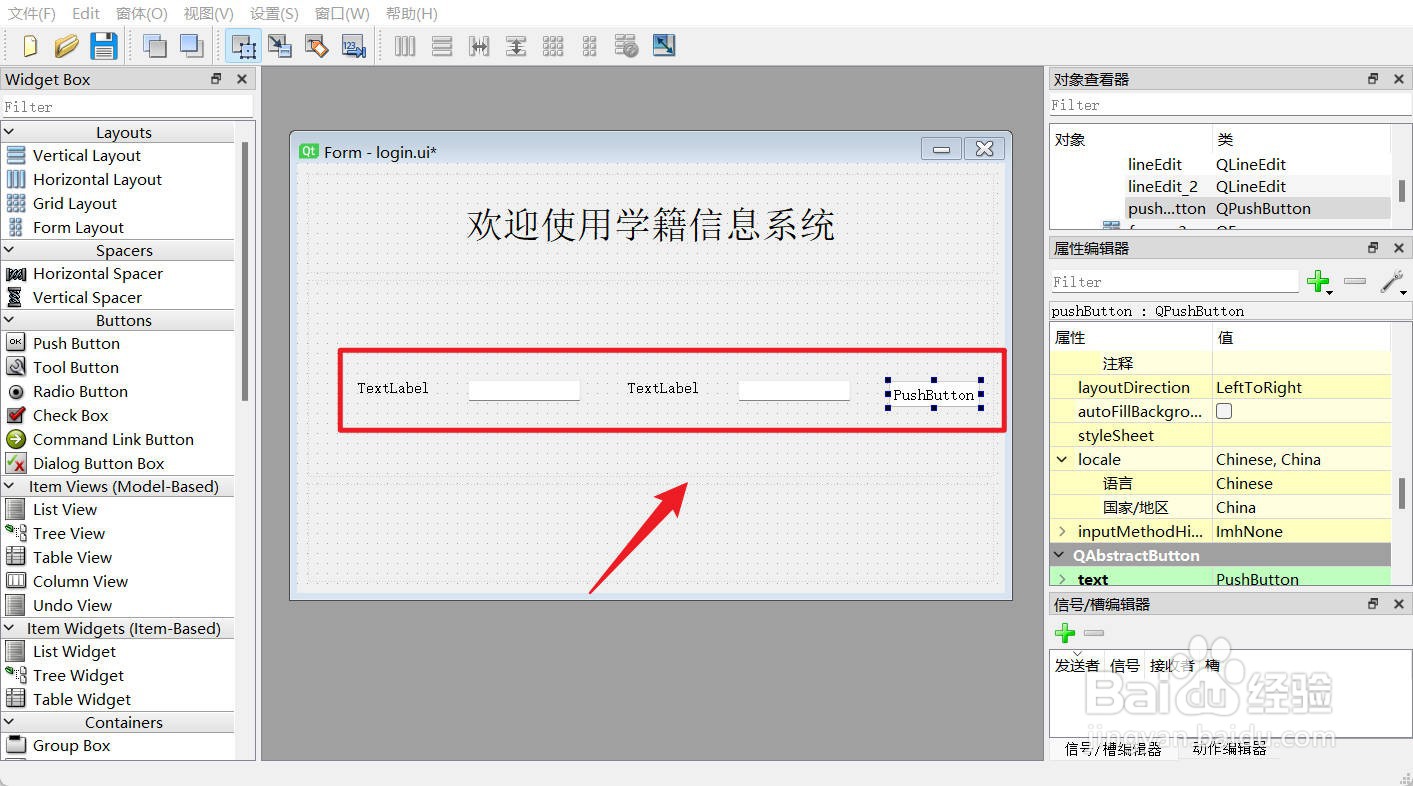Click the green plus in 信号/槽编辑器
Screen dimensions: 1413x786
click(1065, 633)
